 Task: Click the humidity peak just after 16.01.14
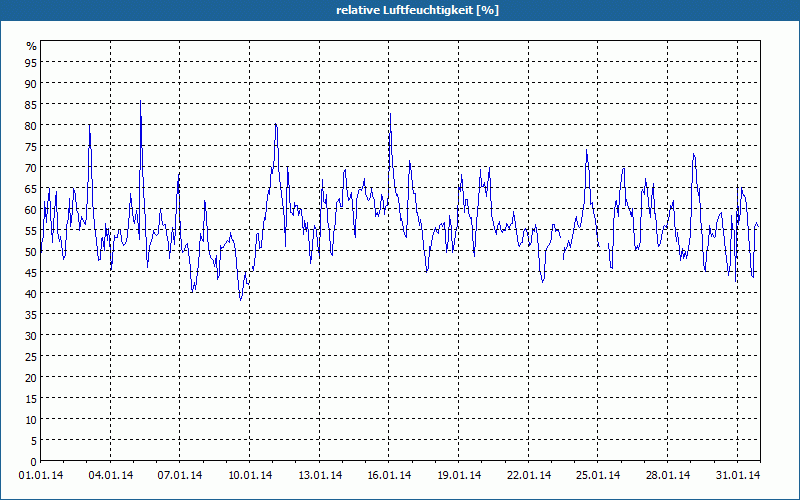click(x=390, y=113)
